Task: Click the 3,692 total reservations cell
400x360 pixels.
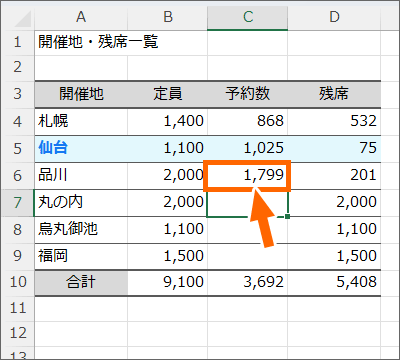Action: coord(247,283)
